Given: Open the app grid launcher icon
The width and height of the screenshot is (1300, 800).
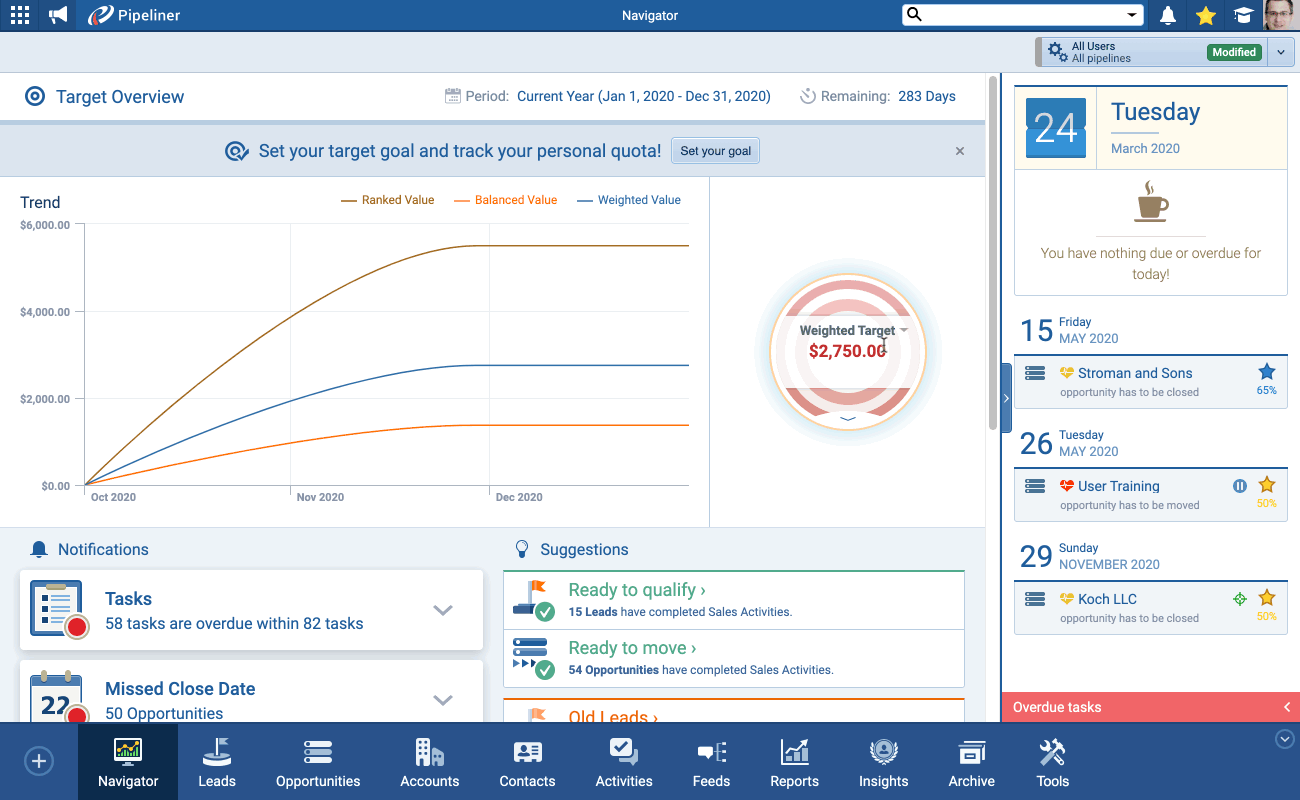Looking at the screenshot, I should (x=19, y=15).
